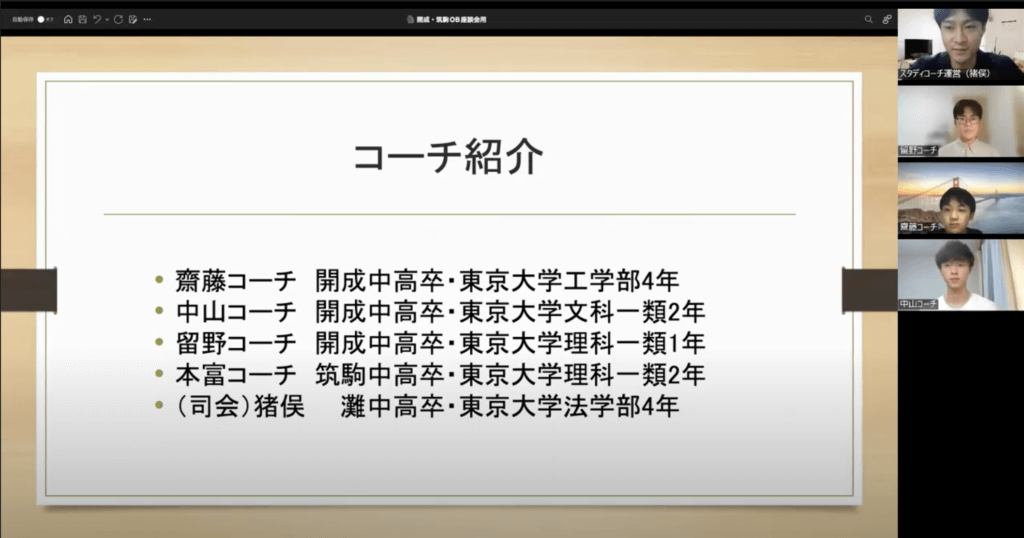Select the 齋藤コーチ video tile with bridge background
This screenshot has height=538, width=1024.
(960, 198)
